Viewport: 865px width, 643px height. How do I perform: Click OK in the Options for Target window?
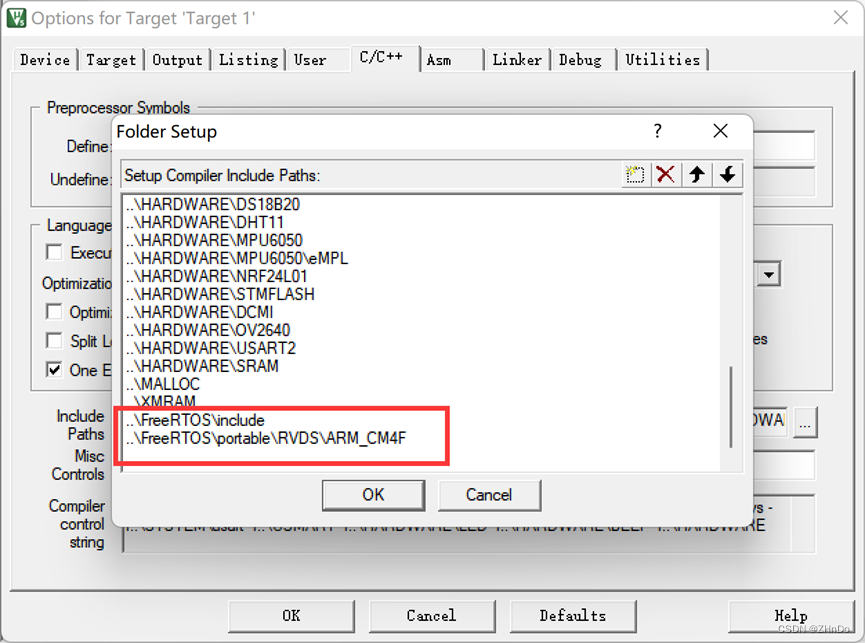[291, 615]
